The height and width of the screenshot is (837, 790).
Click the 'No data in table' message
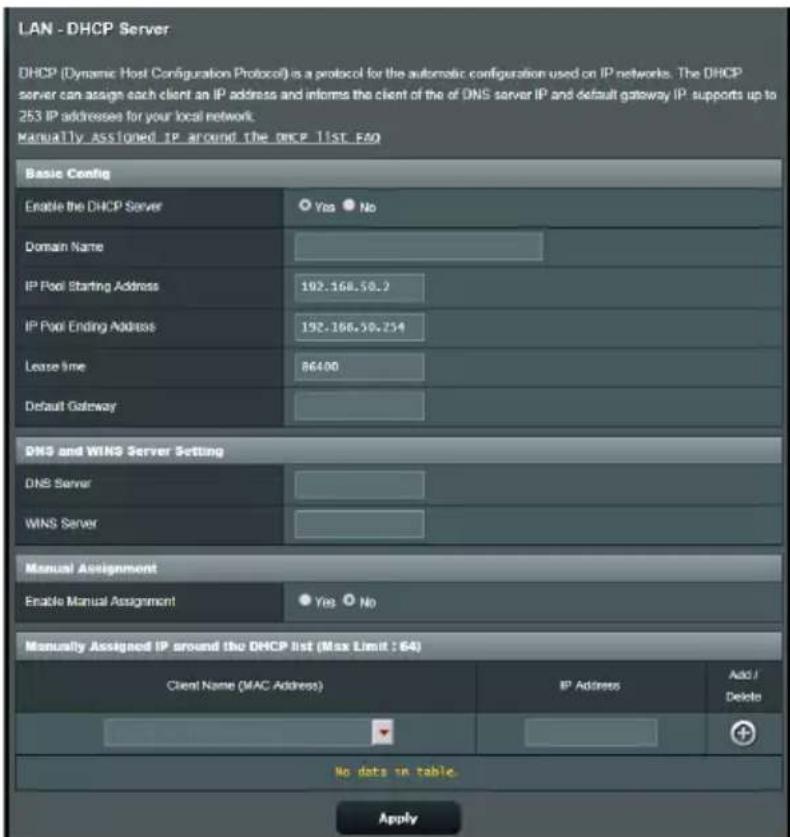[x=397, y=771]
